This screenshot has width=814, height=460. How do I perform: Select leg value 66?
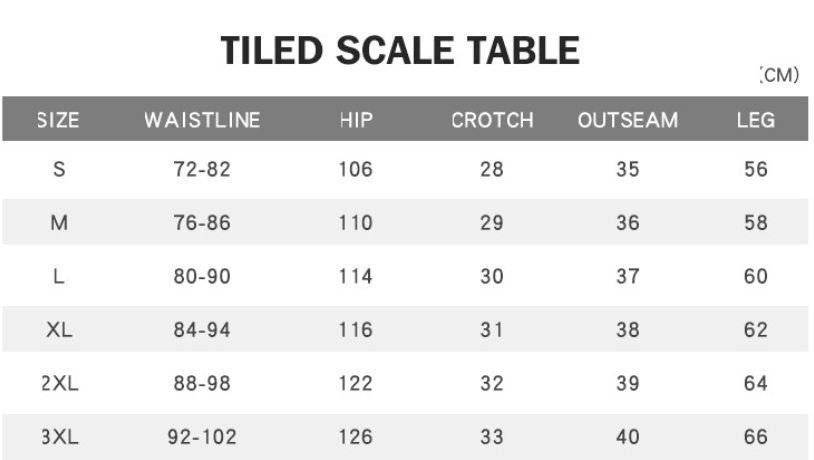click(x=755, y=437)
